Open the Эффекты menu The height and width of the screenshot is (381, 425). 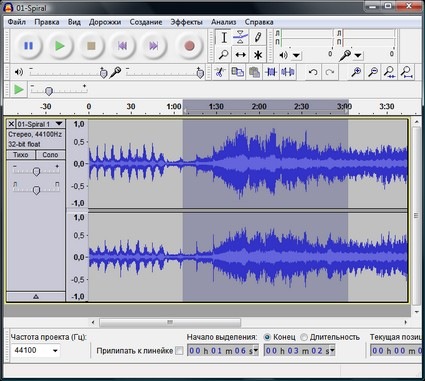pos(187,22)
